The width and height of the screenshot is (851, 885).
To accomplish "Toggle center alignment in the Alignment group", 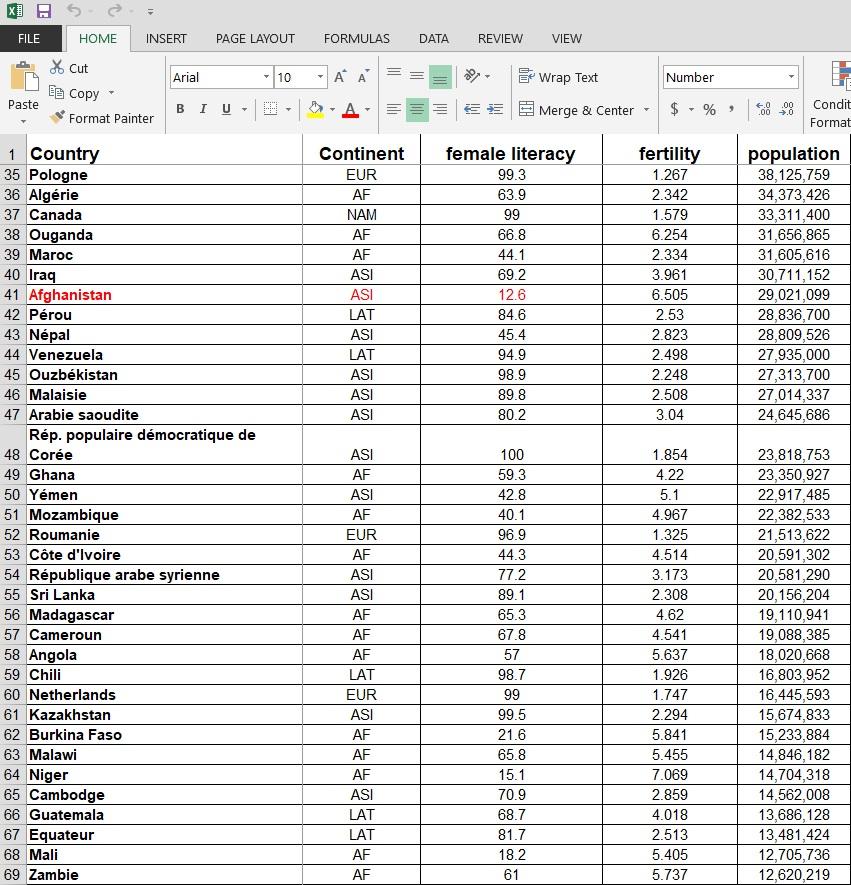I will point(416,109).
